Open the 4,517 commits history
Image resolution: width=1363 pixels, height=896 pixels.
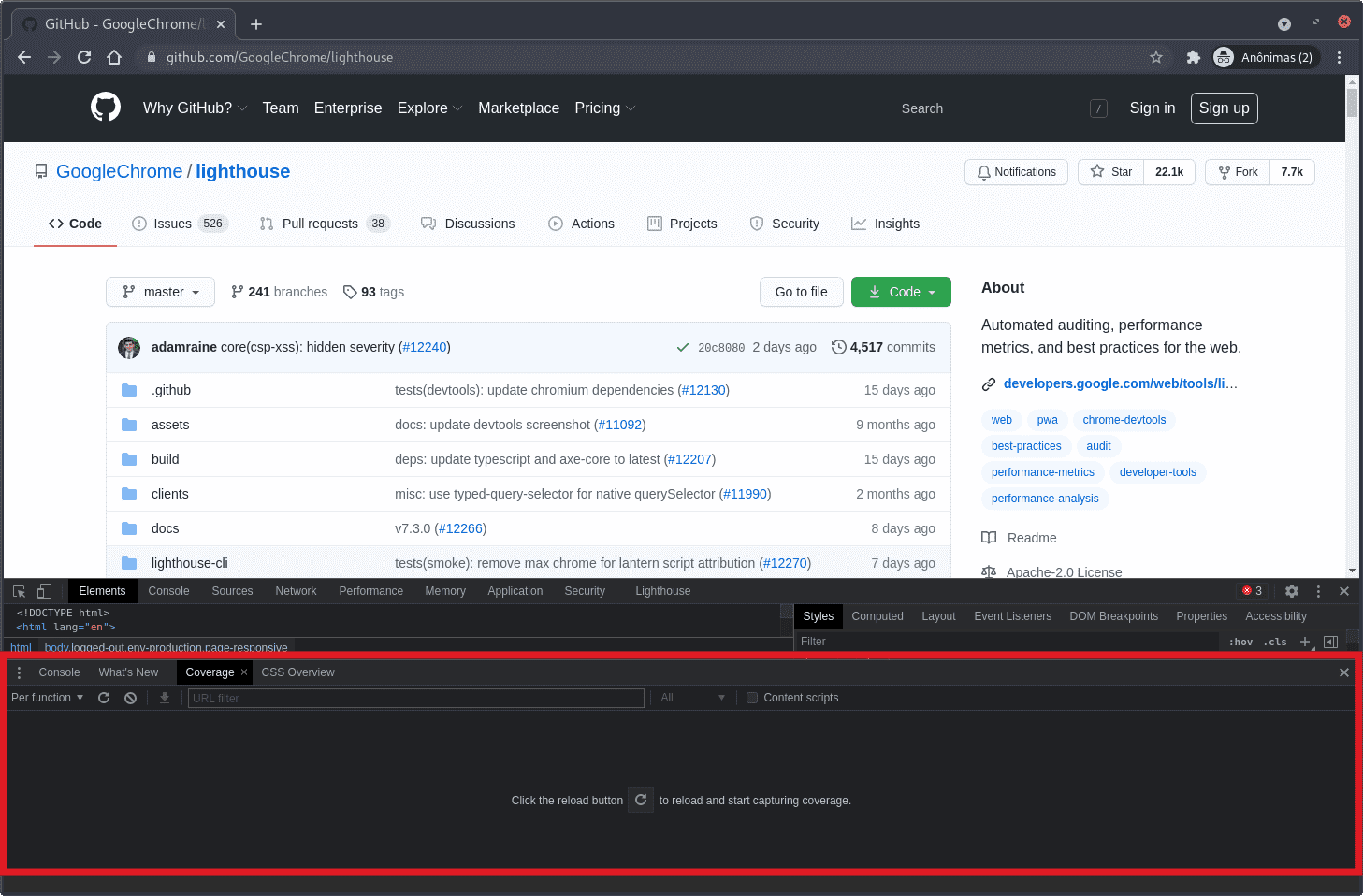[x=883, y=347]
